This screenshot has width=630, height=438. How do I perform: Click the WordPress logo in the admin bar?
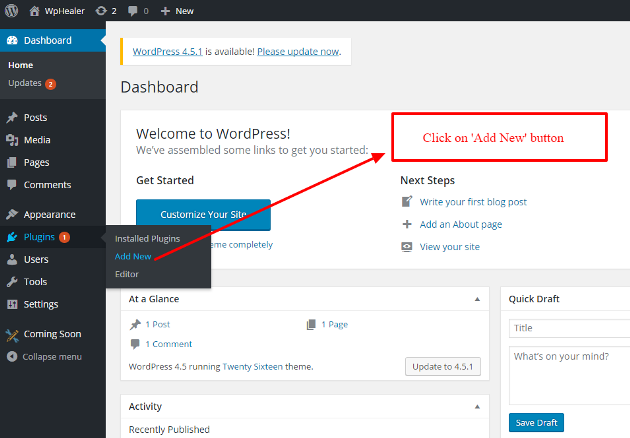click(x=12, y=10)
